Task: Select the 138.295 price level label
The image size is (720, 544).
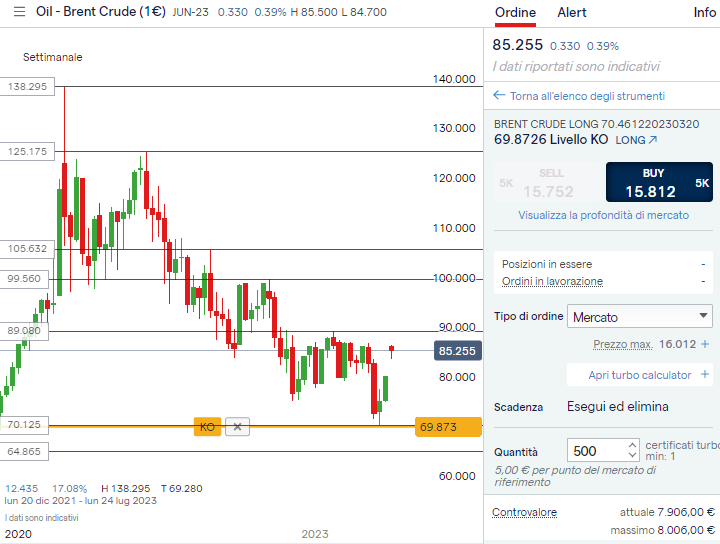Action: click(x=28, y=87)
